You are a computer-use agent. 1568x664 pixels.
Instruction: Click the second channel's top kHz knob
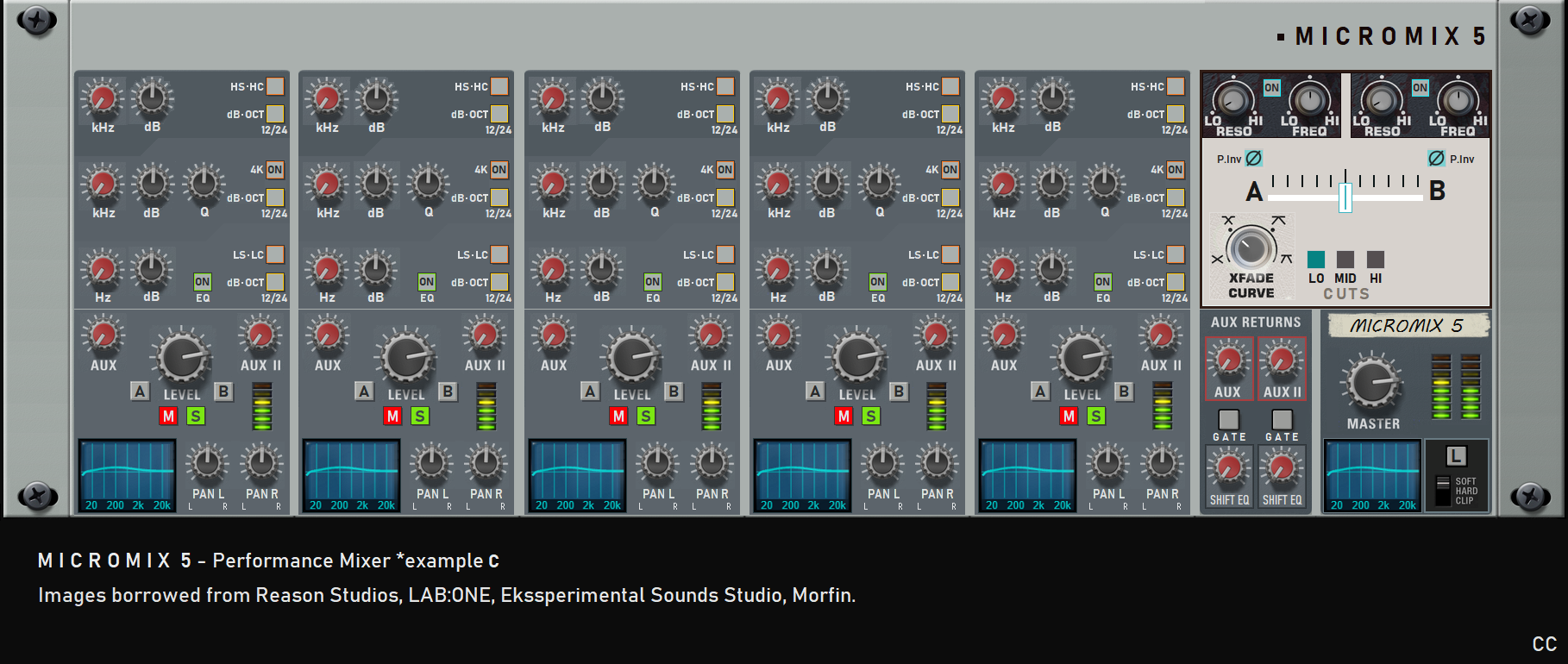pos(327,98)
